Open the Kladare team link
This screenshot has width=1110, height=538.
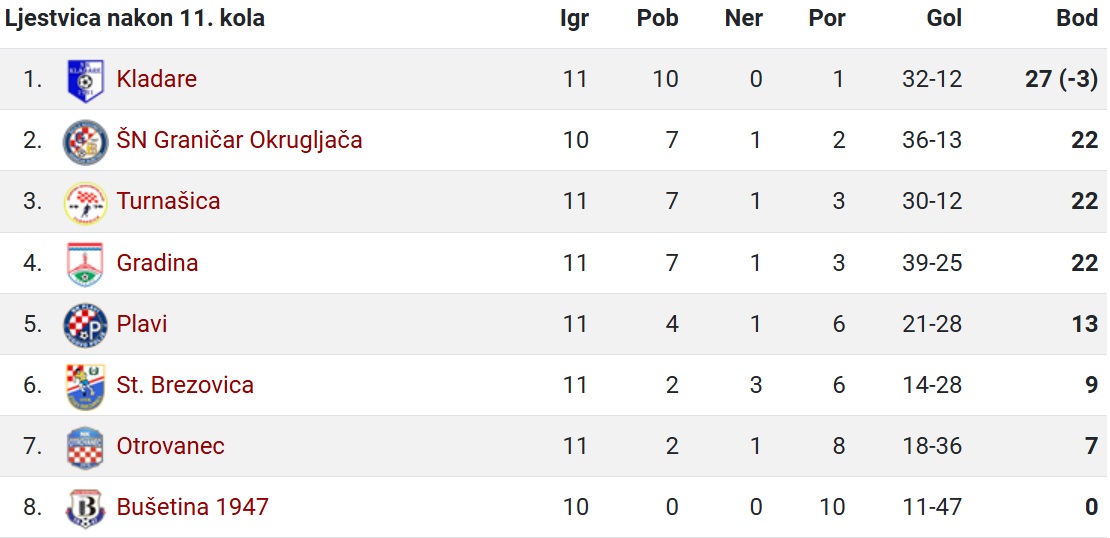[x=156, y=79]
